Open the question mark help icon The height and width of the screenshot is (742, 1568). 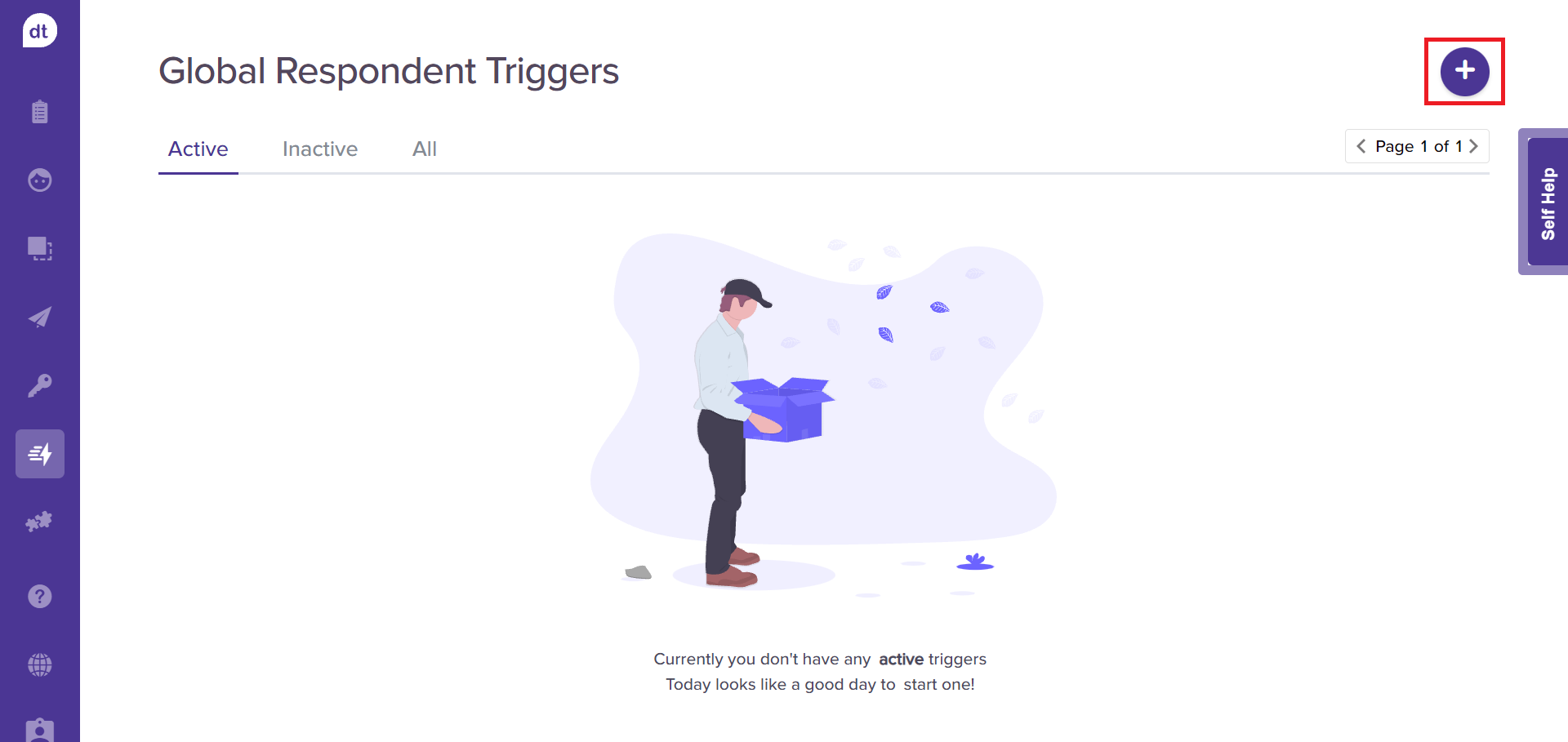click(40, 597)
